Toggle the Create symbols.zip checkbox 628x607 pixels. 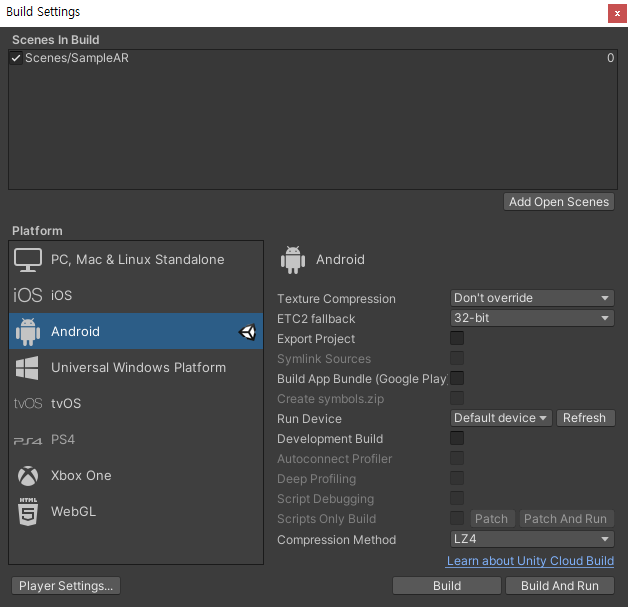(x=457, y=398)
